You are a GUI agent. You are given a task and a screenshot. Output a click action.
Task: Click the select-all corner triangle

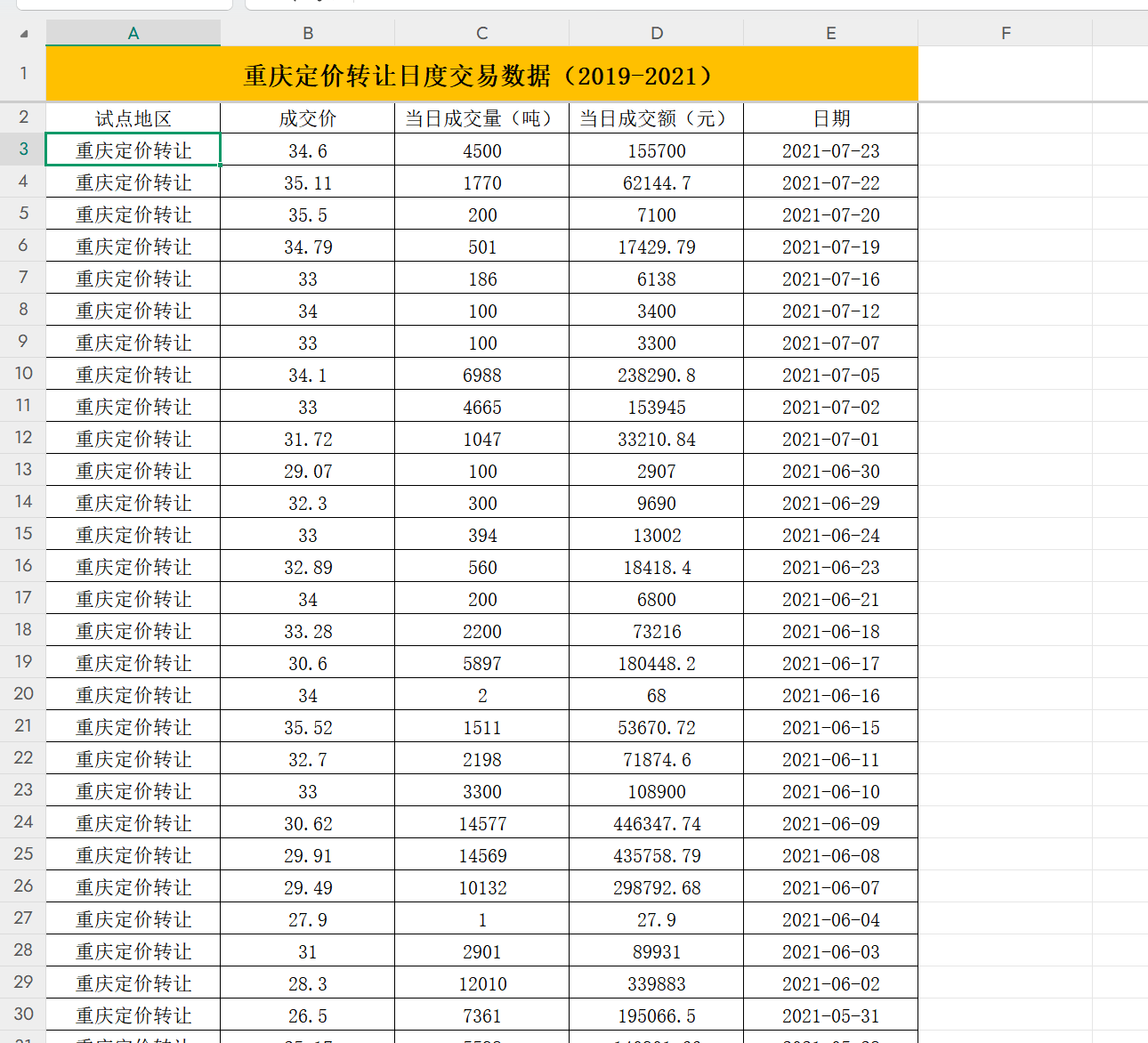pos(24,34)
